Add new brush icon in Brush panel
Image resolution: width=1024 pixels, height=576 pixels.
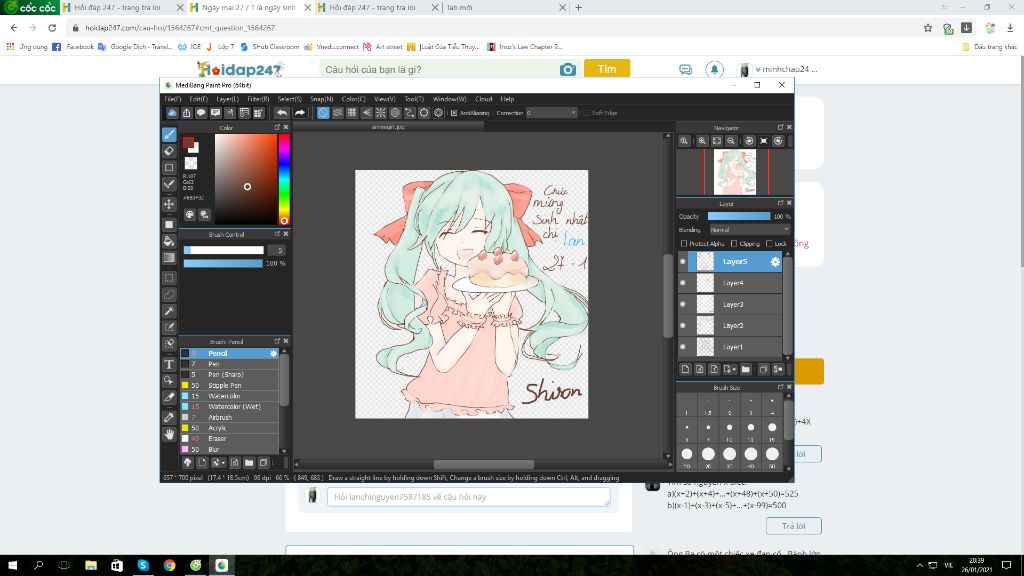[202, 462]
